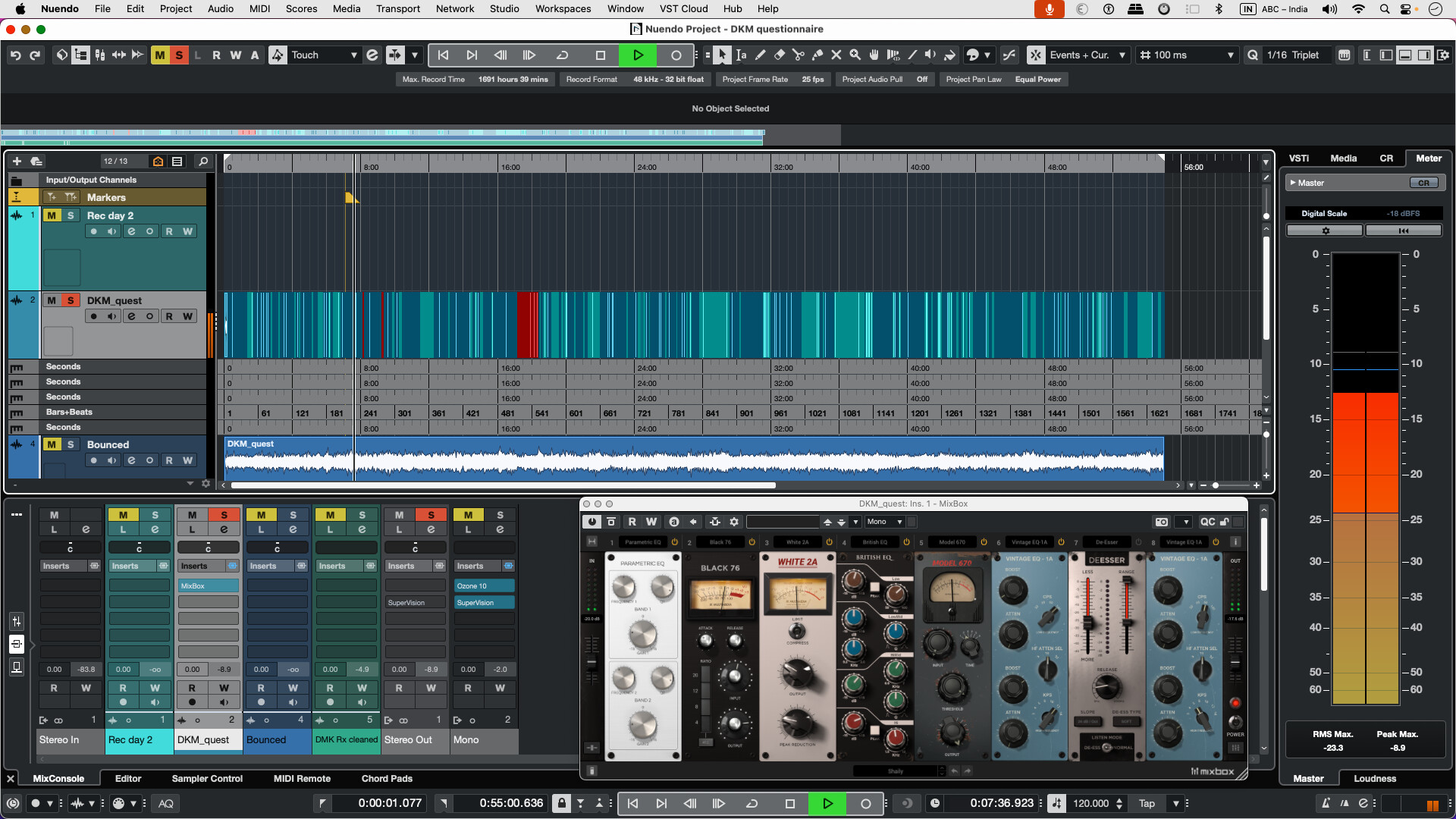Open the Tap tempo options dropdown arrow

click(1176, 803)
